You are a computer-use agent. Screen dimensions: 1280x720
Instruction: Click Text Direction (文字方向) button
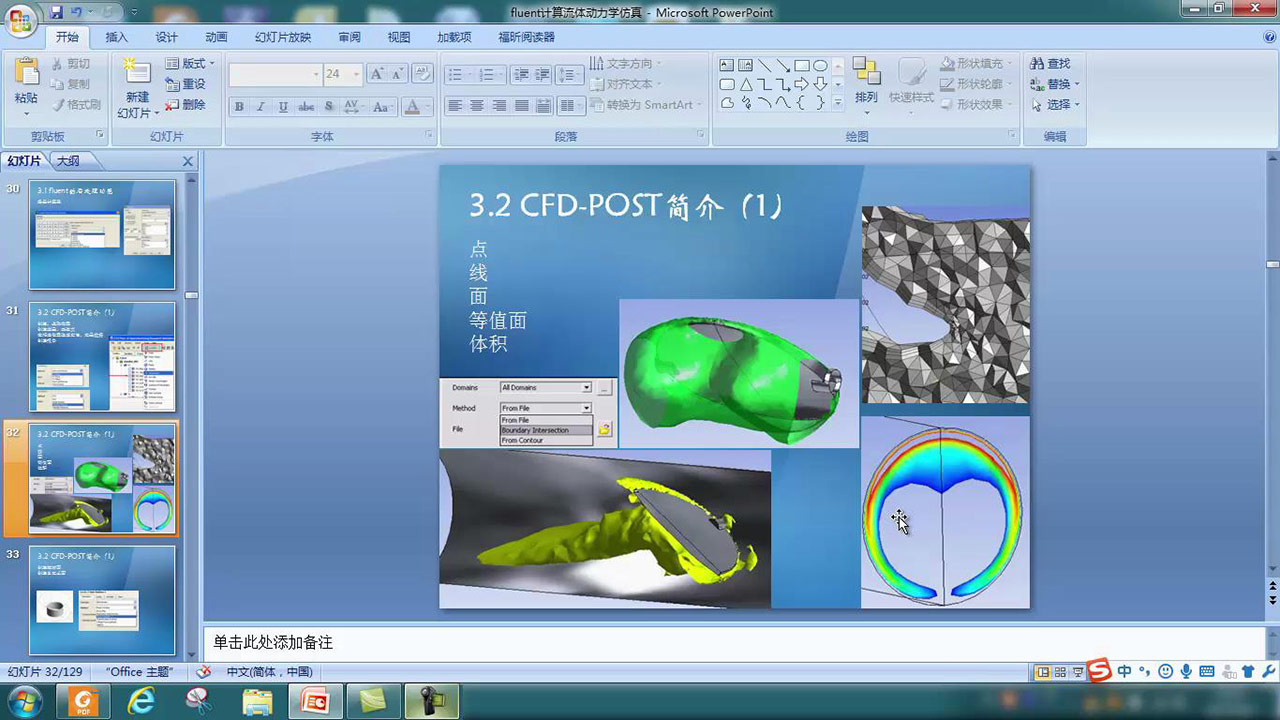(626, 64)
